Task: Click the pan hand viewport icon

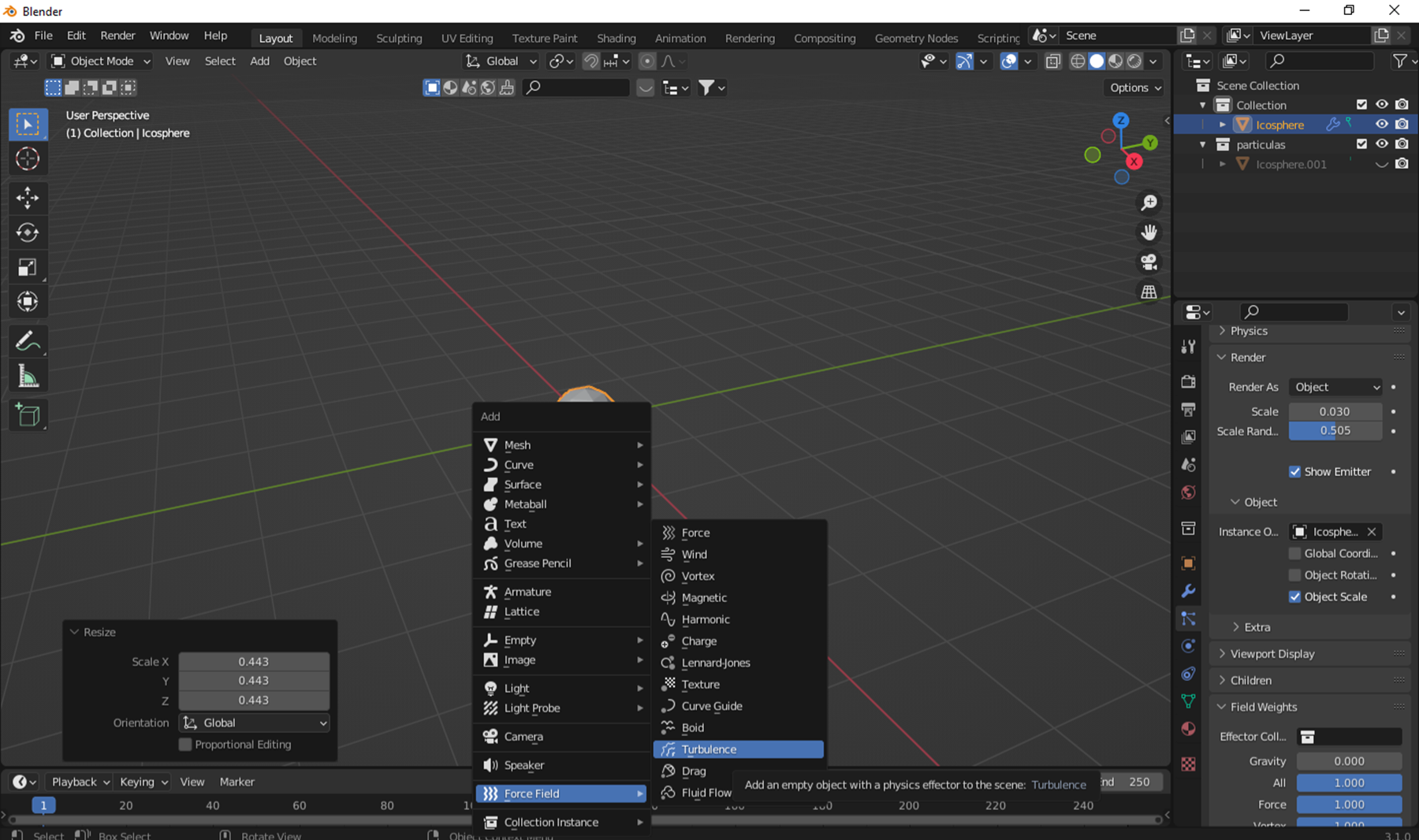Action: pyautogui.click(x=1149, y=232)
